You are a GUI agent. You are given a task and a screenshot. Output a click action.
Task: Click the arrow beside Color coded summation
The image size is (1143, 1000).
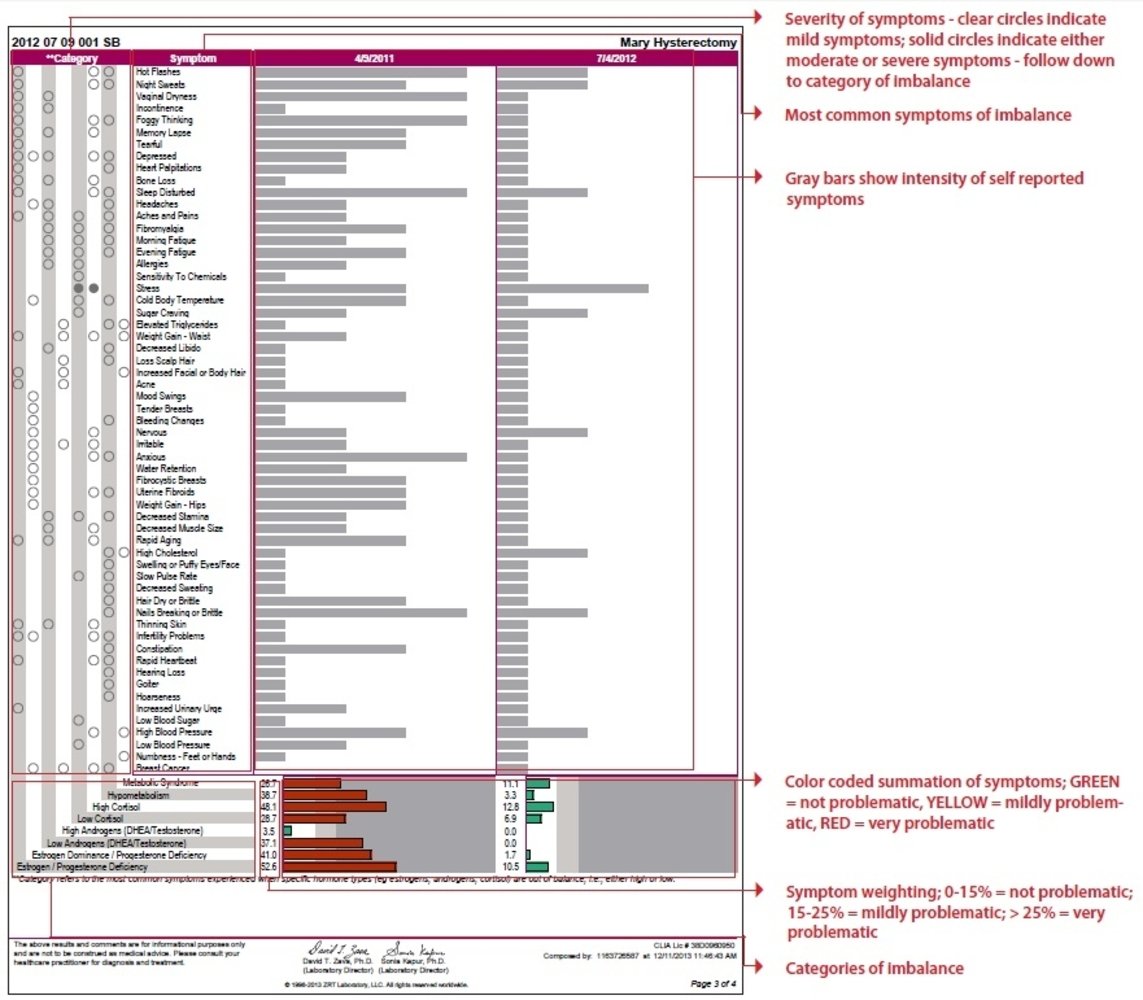click(758, 779)
